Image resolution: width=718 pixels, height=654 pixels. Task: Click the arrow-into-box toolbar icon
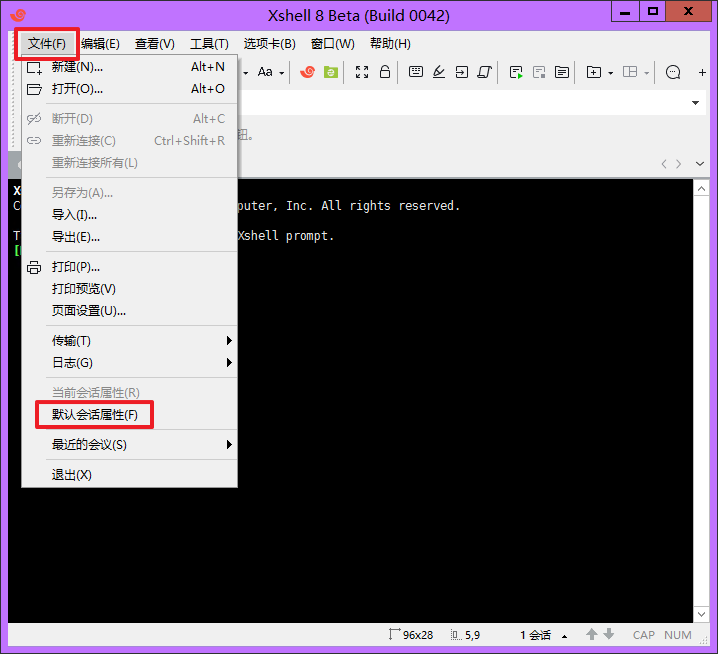(462, 72)
